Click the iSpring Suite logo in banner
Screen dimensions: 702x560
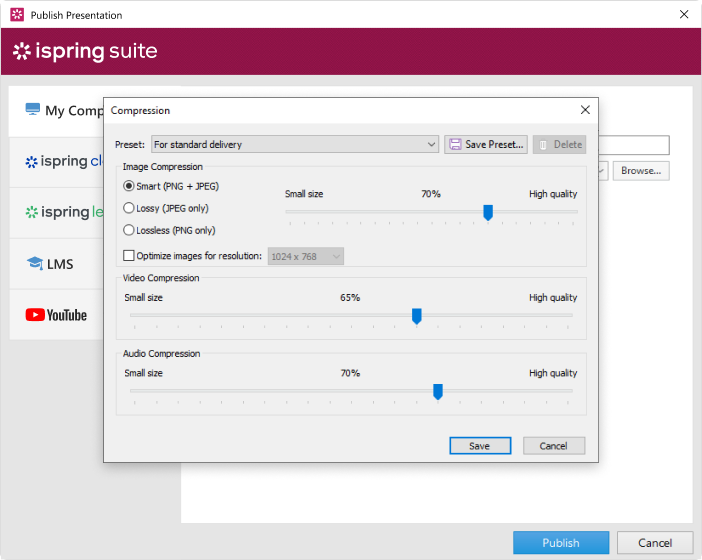click(x=85, y=51)
